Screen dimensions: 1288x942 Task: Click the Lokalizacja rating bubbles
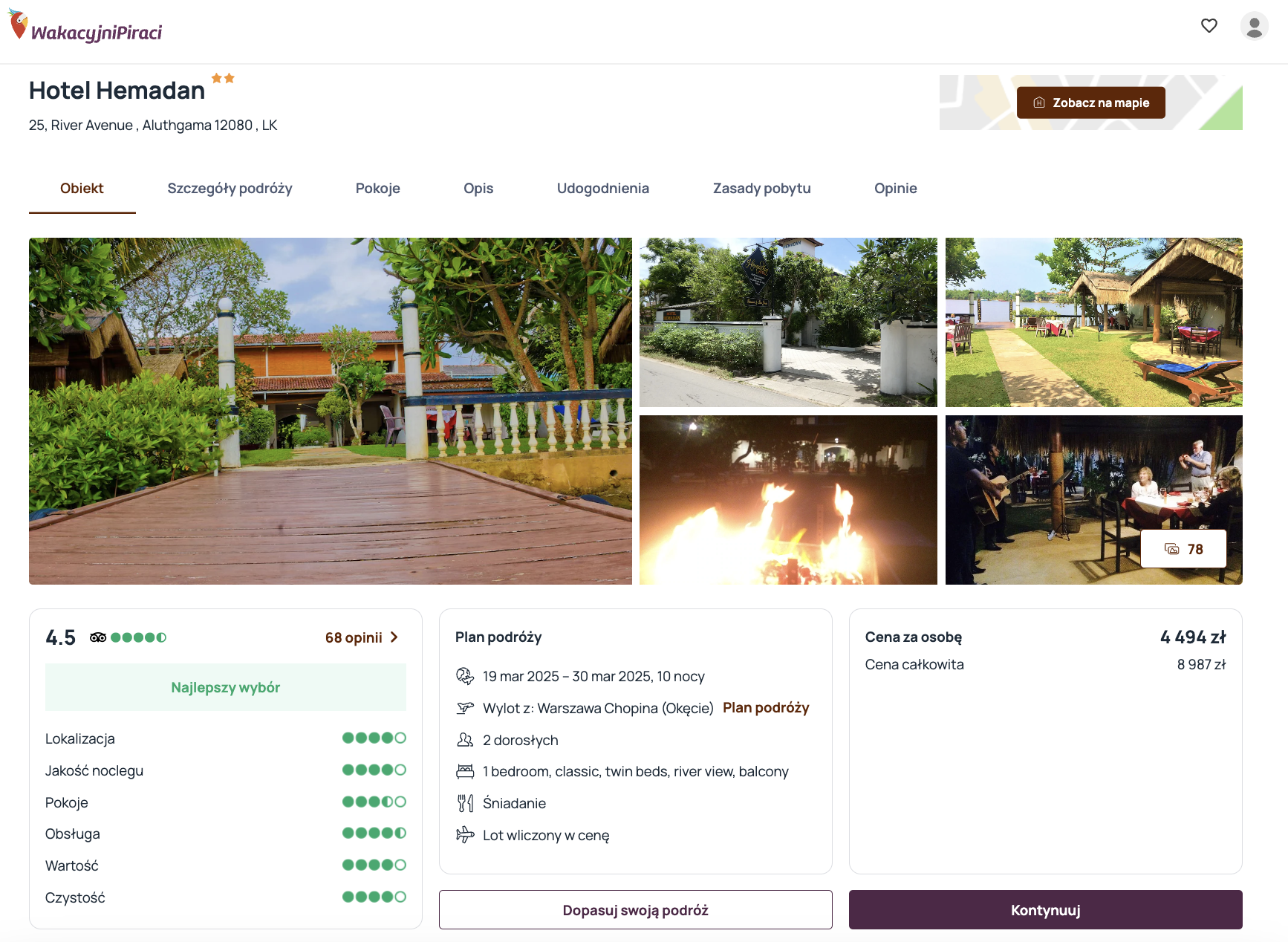(x=374, y=738)
